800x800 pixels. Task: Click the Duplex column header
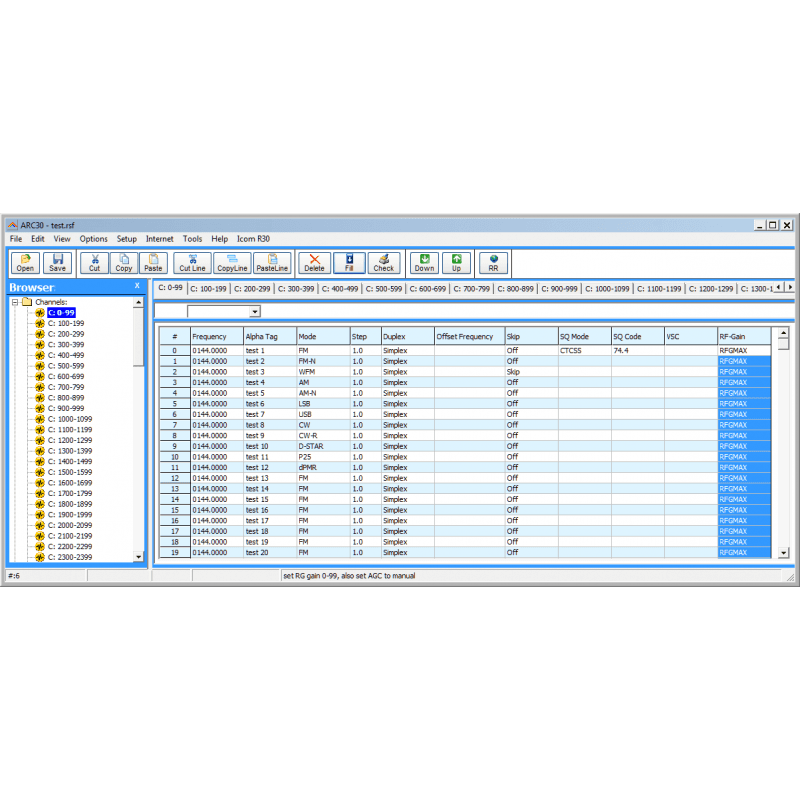pos(408,337)
